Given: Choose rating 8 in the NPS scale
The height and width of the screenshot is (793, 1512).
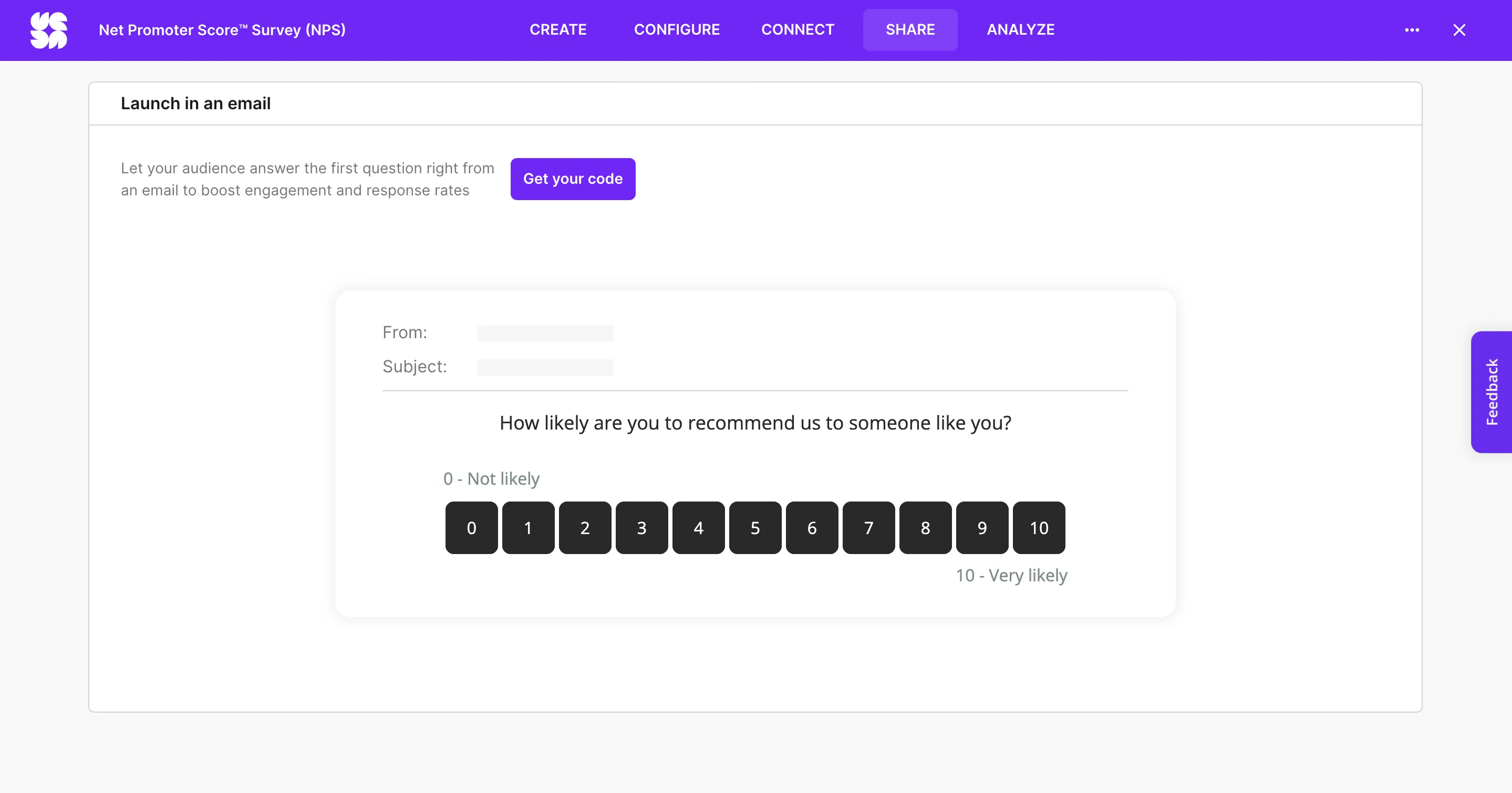Looking at the screenshot, I should click(x=925, y=528).
